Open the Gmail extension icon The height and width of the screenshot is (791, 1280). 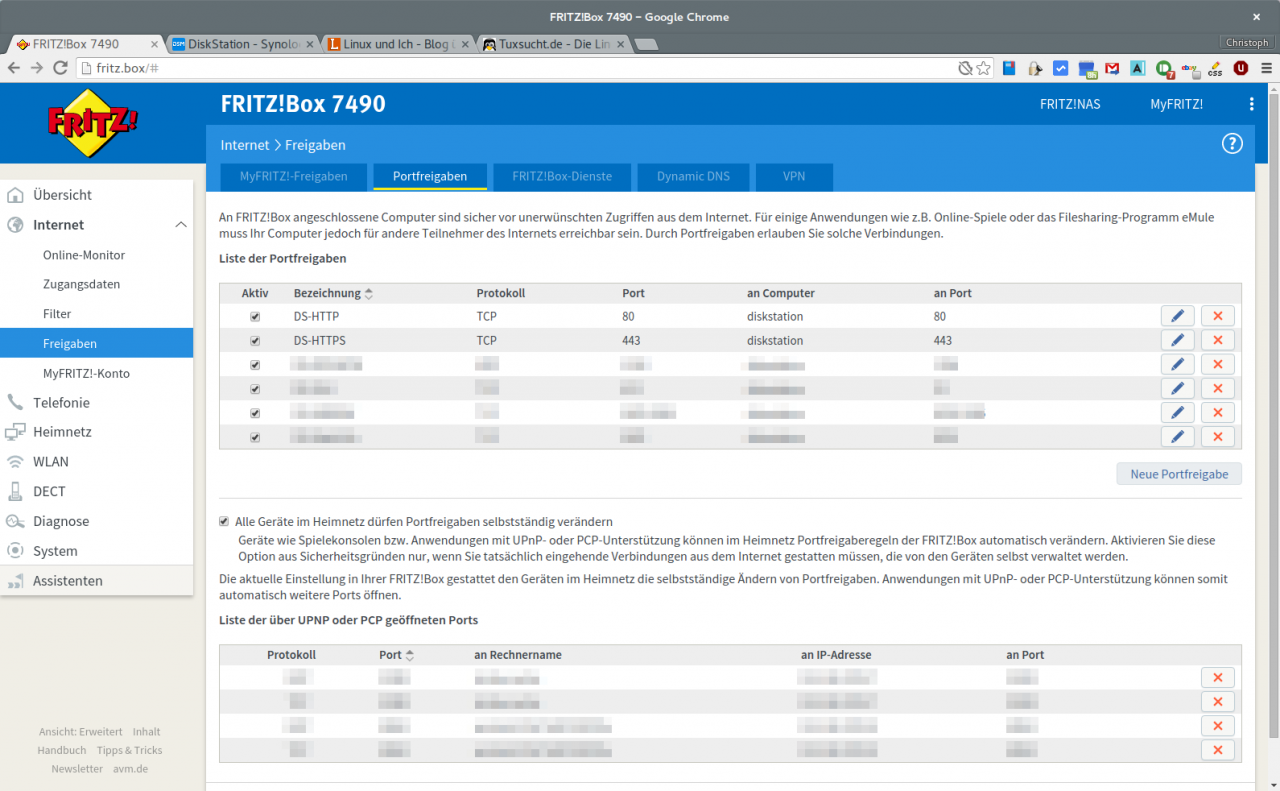coord(1112,68)
